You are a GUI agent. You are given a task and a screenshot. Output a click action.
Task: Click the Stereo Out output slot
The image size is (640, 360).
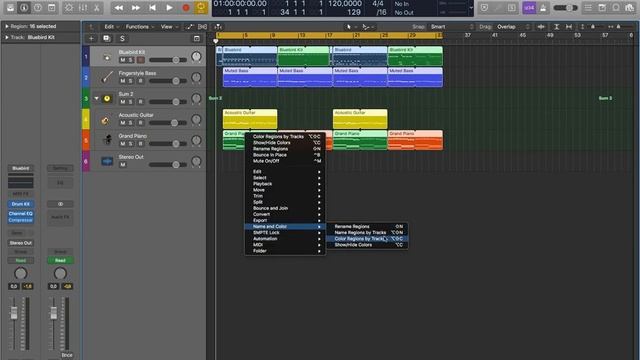click(x=20, y=243)
